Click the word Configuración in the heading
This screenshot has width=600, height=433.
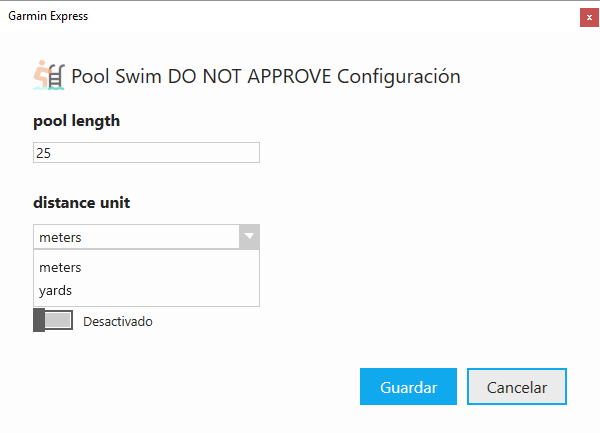[x=399, y=76]
